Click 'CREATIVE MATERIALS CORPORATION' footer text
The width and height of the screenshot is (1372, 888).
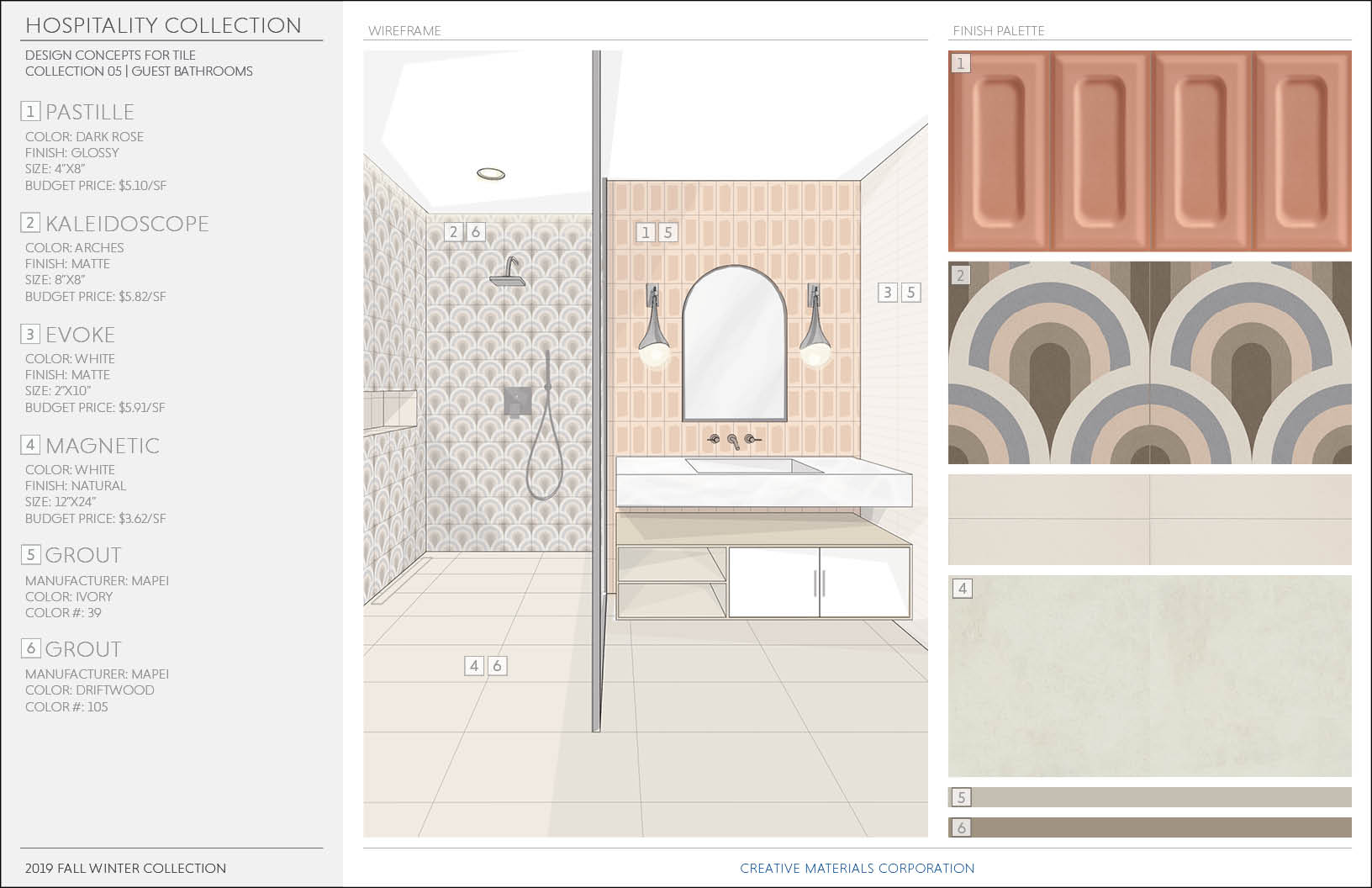click(x=857, y=868)
